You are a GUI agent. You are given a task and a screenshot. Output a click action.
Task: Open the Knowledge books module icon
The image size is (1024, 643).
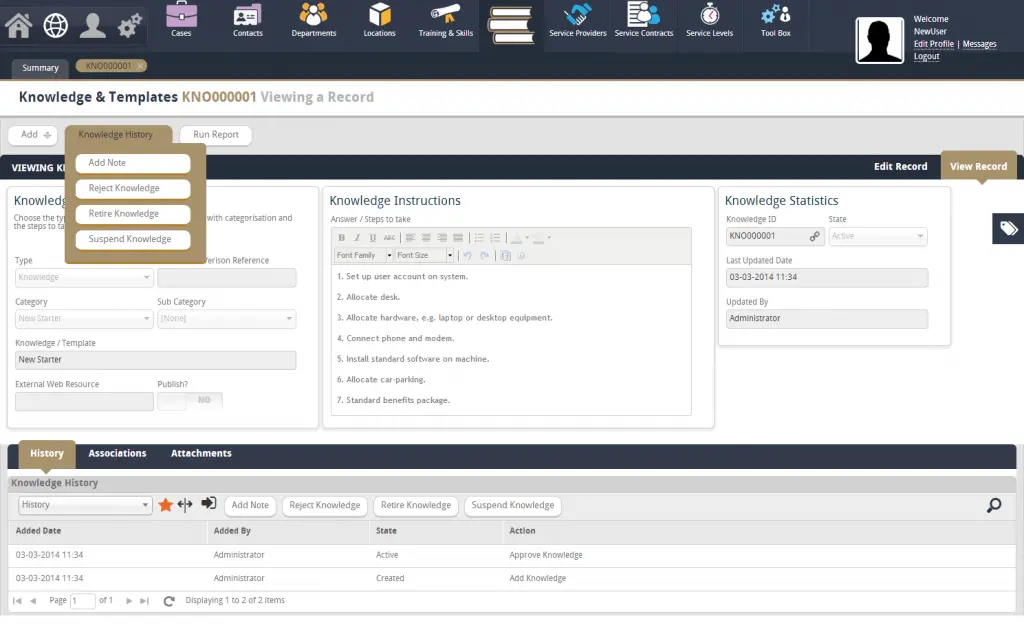coord(511,25)
